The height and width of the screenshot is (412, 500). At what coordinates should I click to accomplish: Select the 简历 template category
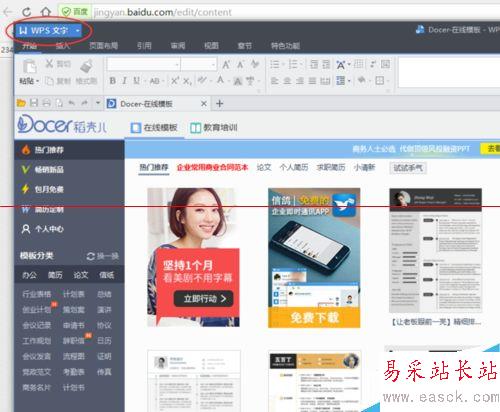pyautogui.click(x=55, y=275)
